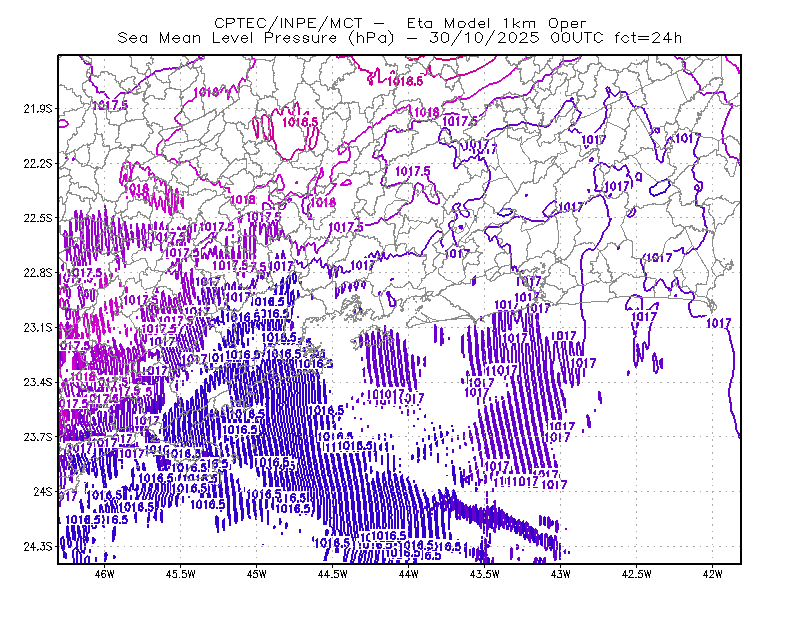
Task: Click the 21.9S latitude axis label
Action: click(x=38, y=109)
